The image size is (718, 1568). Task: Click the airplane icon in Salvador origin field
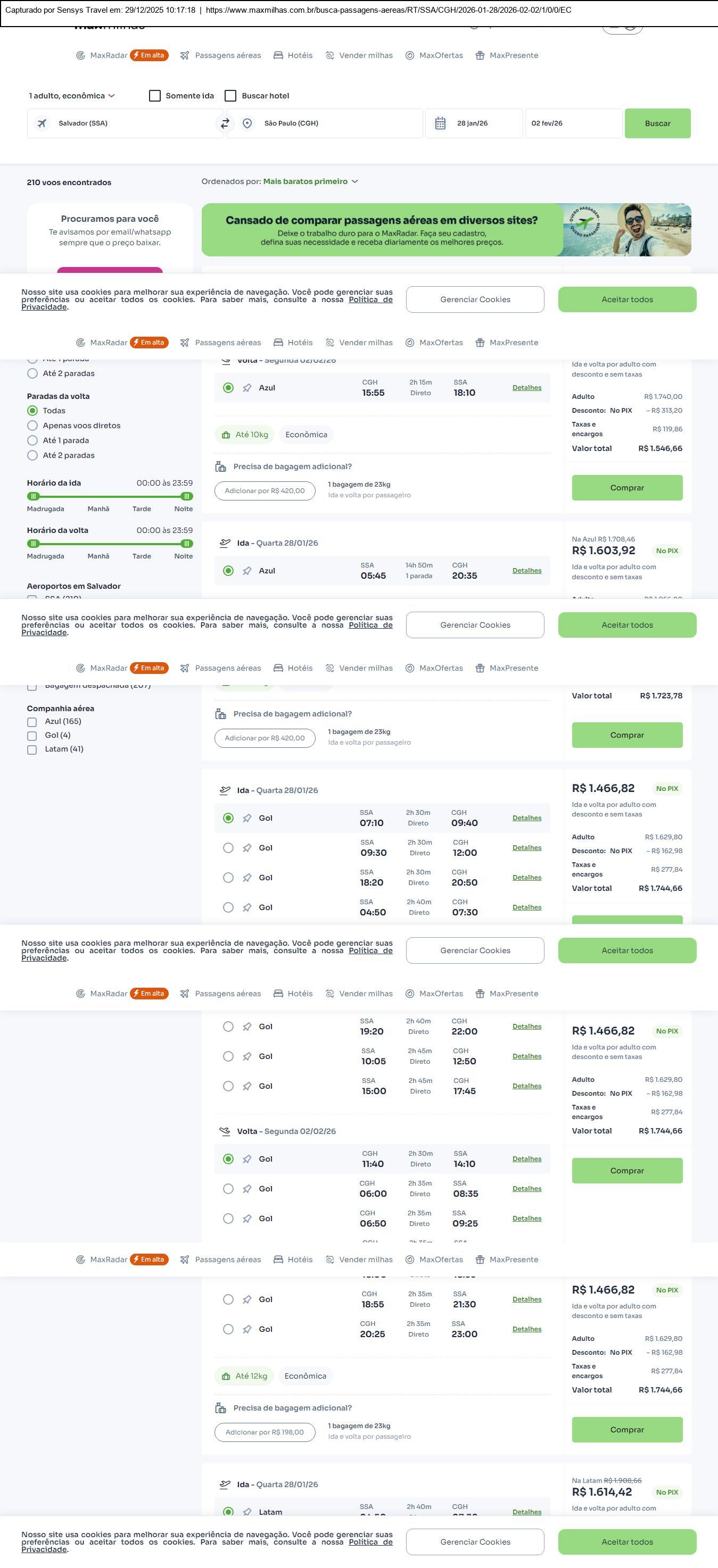pos(42,123)
